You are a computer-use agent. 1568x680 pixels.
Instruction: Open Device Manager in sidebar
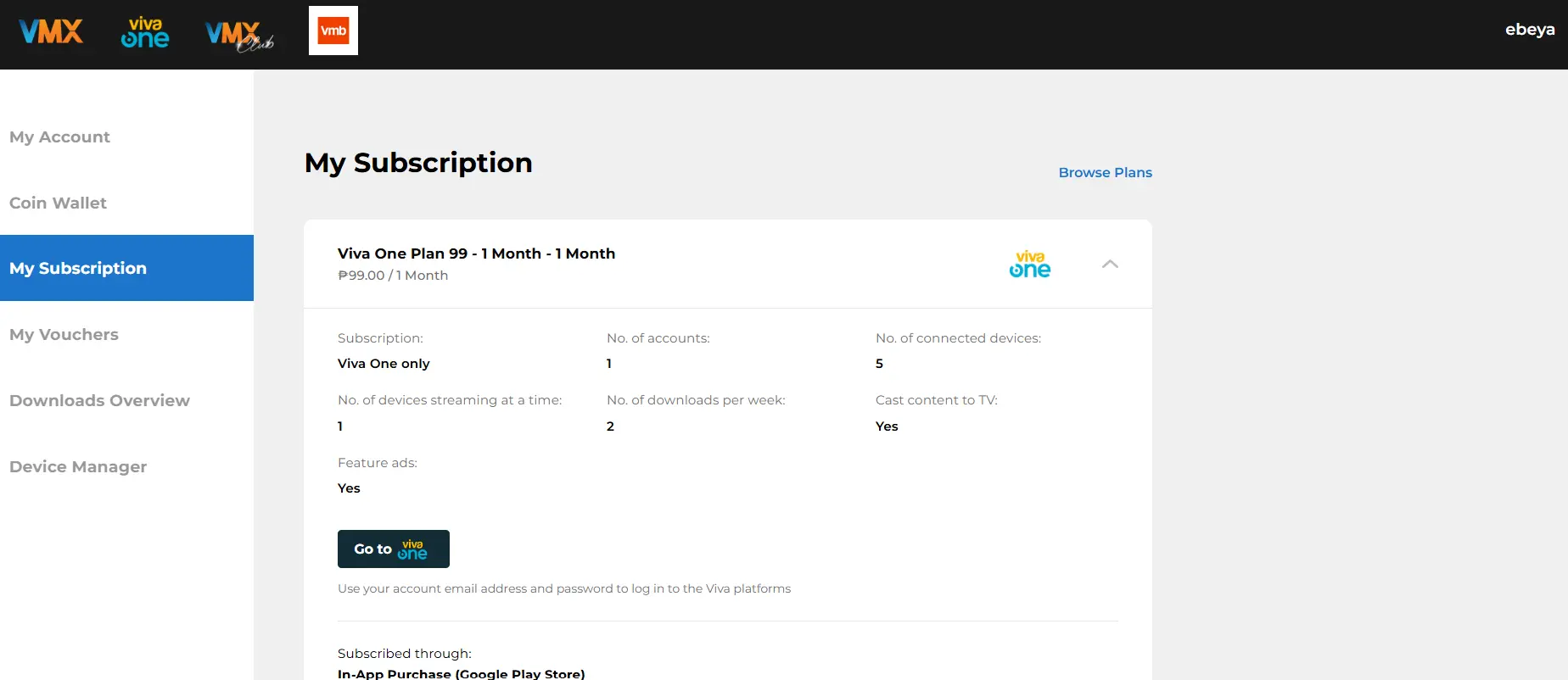pyautogui.click(x=78, y=466)
